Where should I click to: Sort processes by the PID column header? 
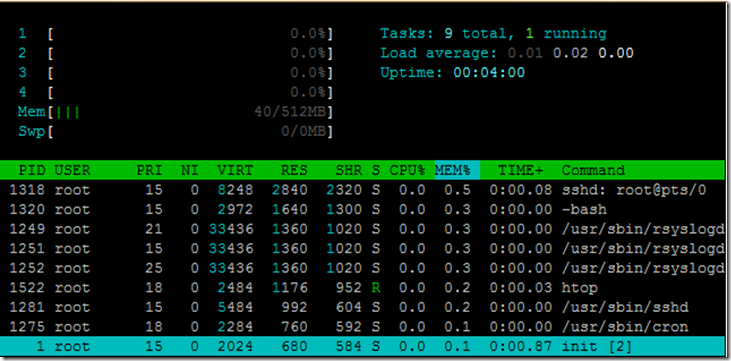[x=32, y=170]
